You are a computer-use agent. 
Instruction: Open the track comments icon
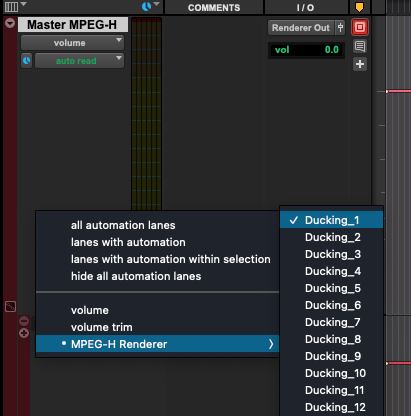tap(360, 46)
